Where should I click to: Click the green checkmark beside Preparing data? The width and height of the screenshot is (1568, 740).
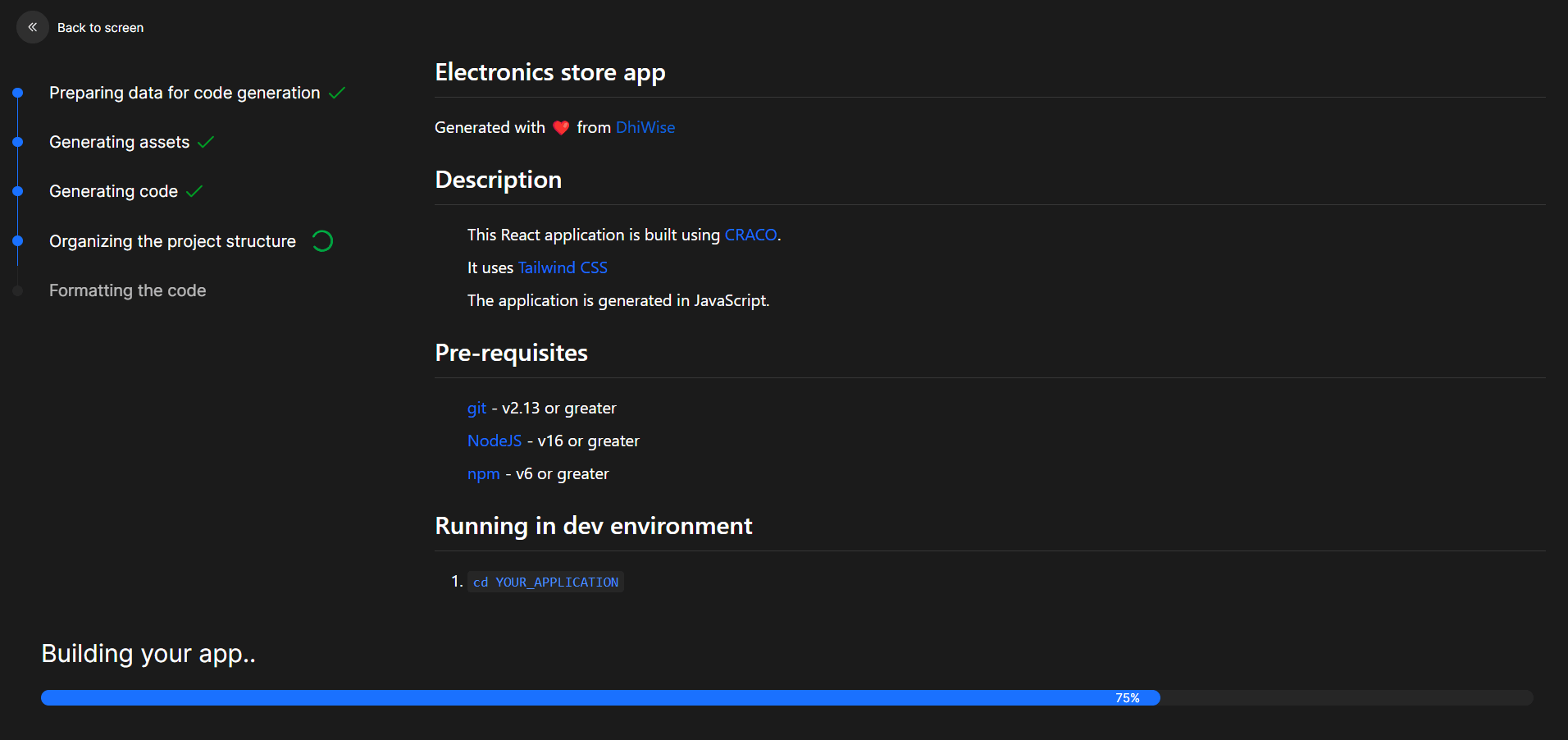pyautogui.click(x=337, y=93)
